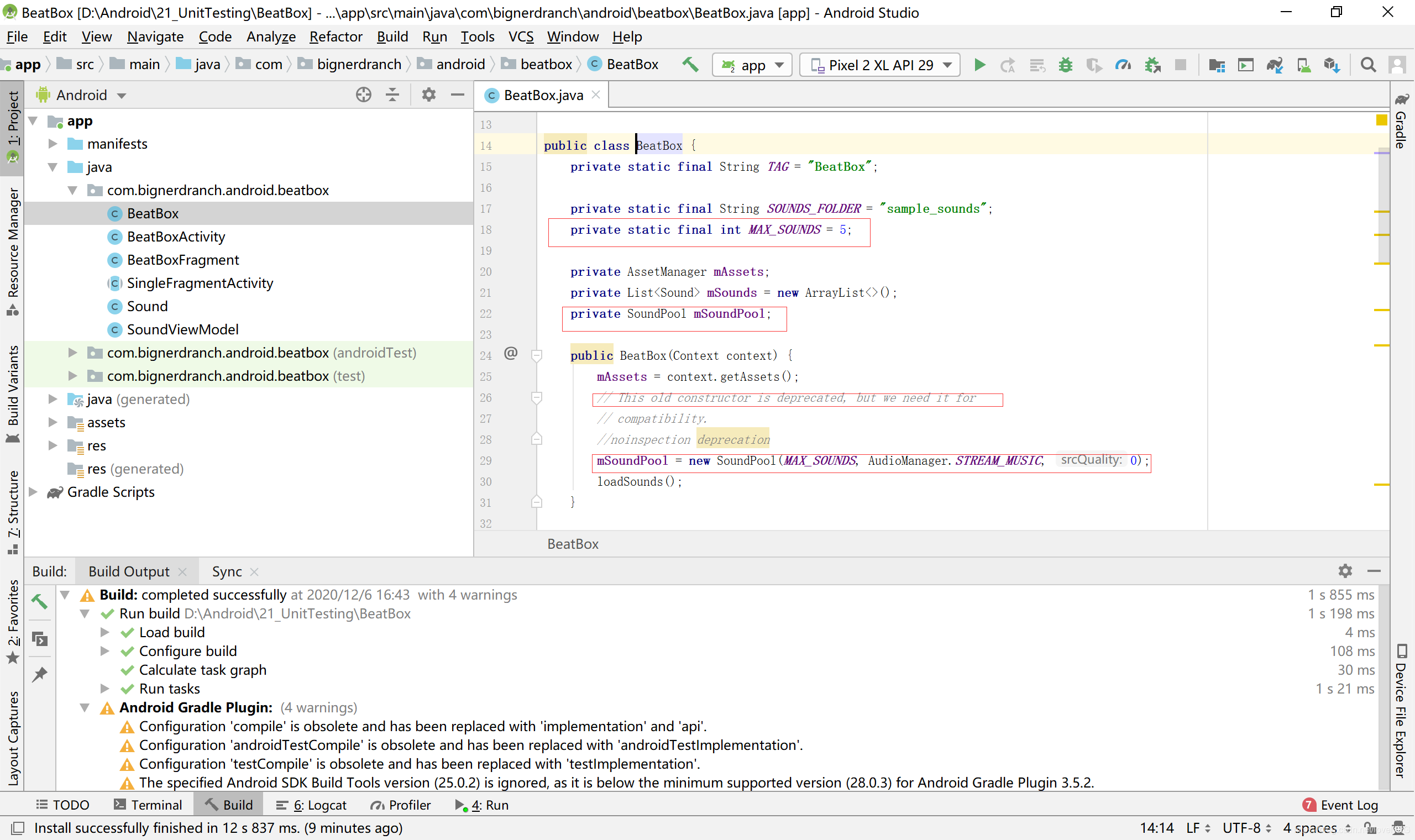Image resolution: width=1415 pixels, height=840 pixels.
Task: Open the Profiler gauge toolbar icon
Action: 1123,65
